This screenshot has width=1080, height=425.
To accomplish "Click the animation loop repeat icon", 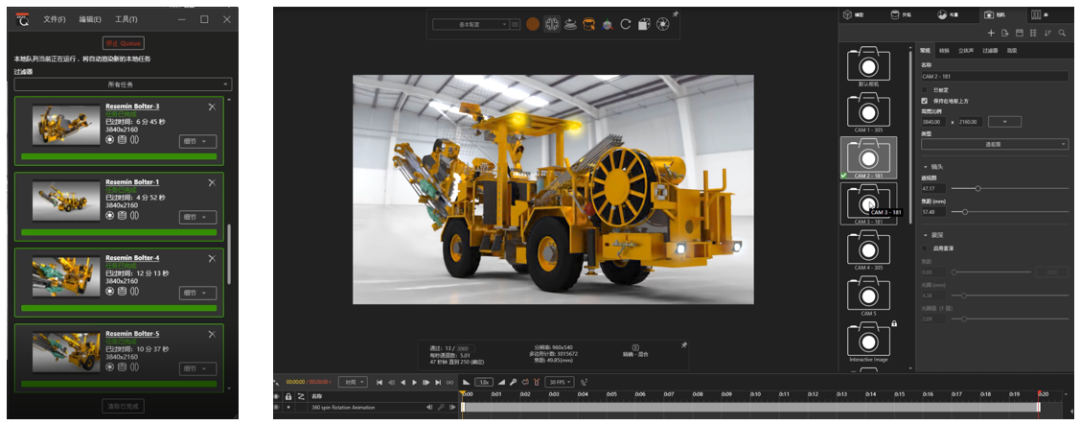I will (525, 382).
